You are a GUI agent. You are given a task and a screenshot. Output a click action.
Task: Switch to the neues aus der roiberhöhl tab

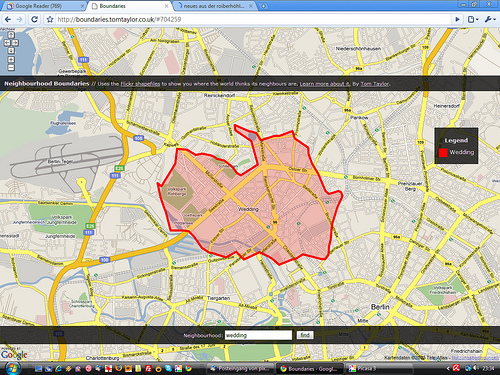215,6
